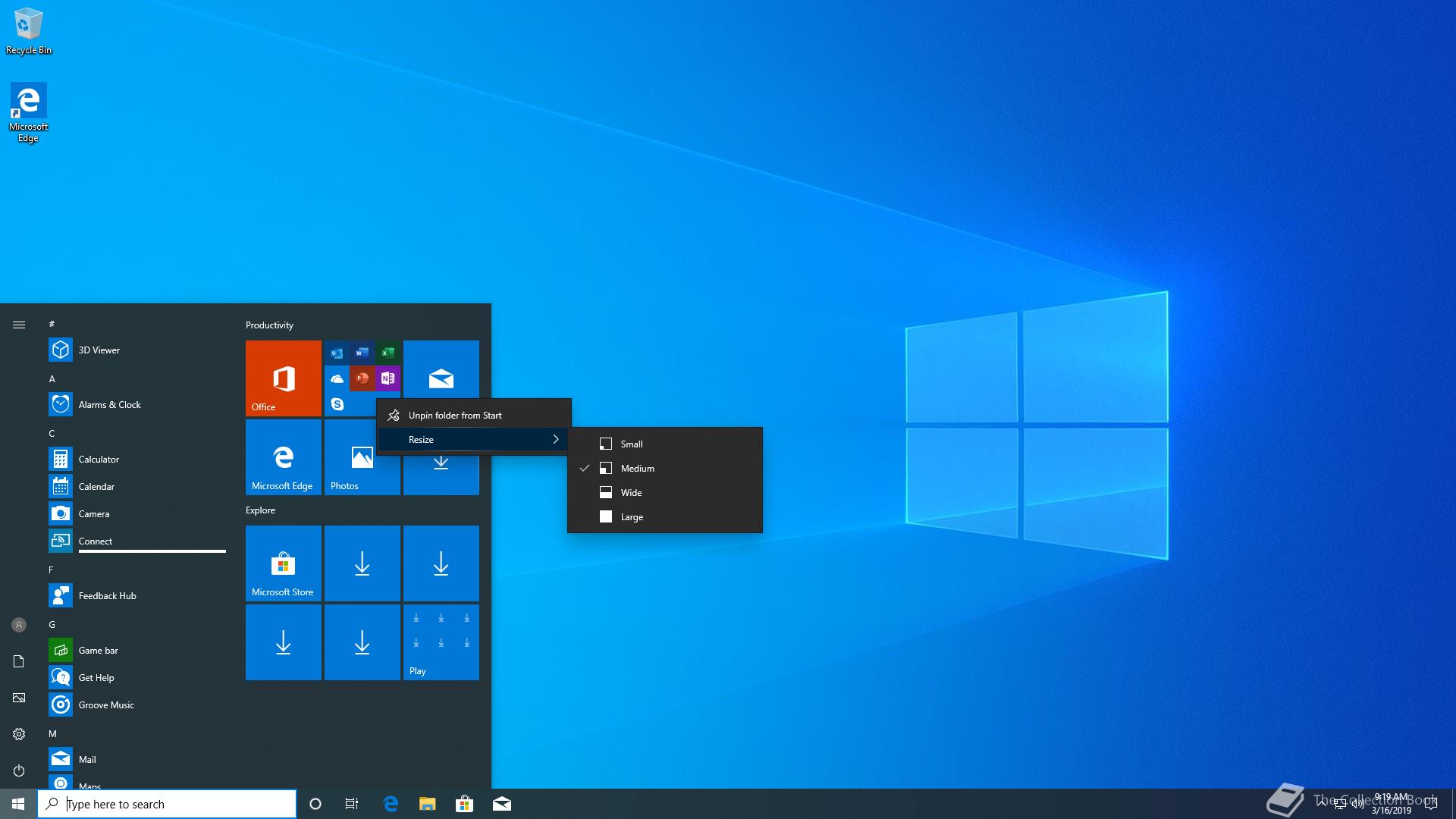This screenshot has width=1456, height=819.
Task: Expand the Start menu hamburger button
Action: 19,325
